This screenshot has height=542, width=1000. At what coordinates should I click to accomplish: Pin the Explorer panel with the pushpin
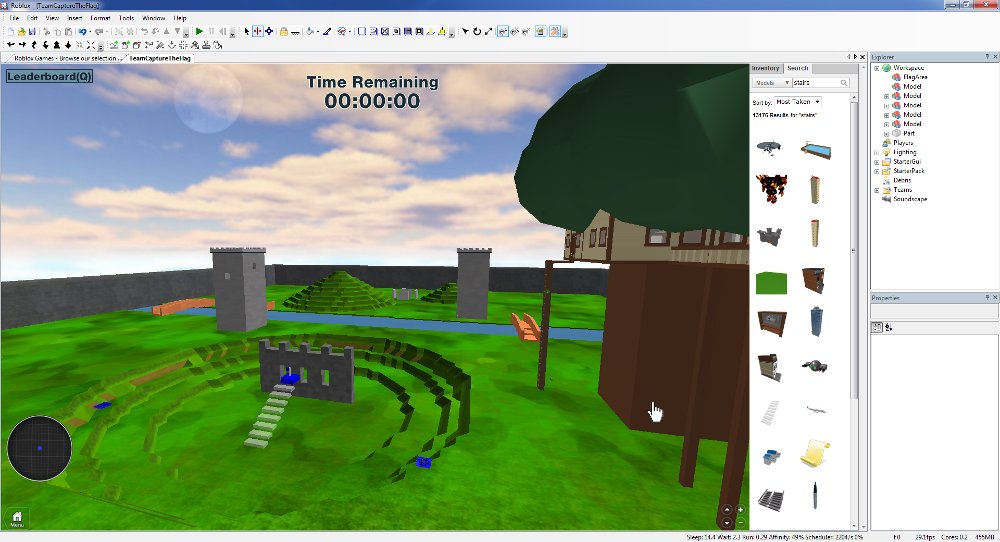(x=987, y=57)
